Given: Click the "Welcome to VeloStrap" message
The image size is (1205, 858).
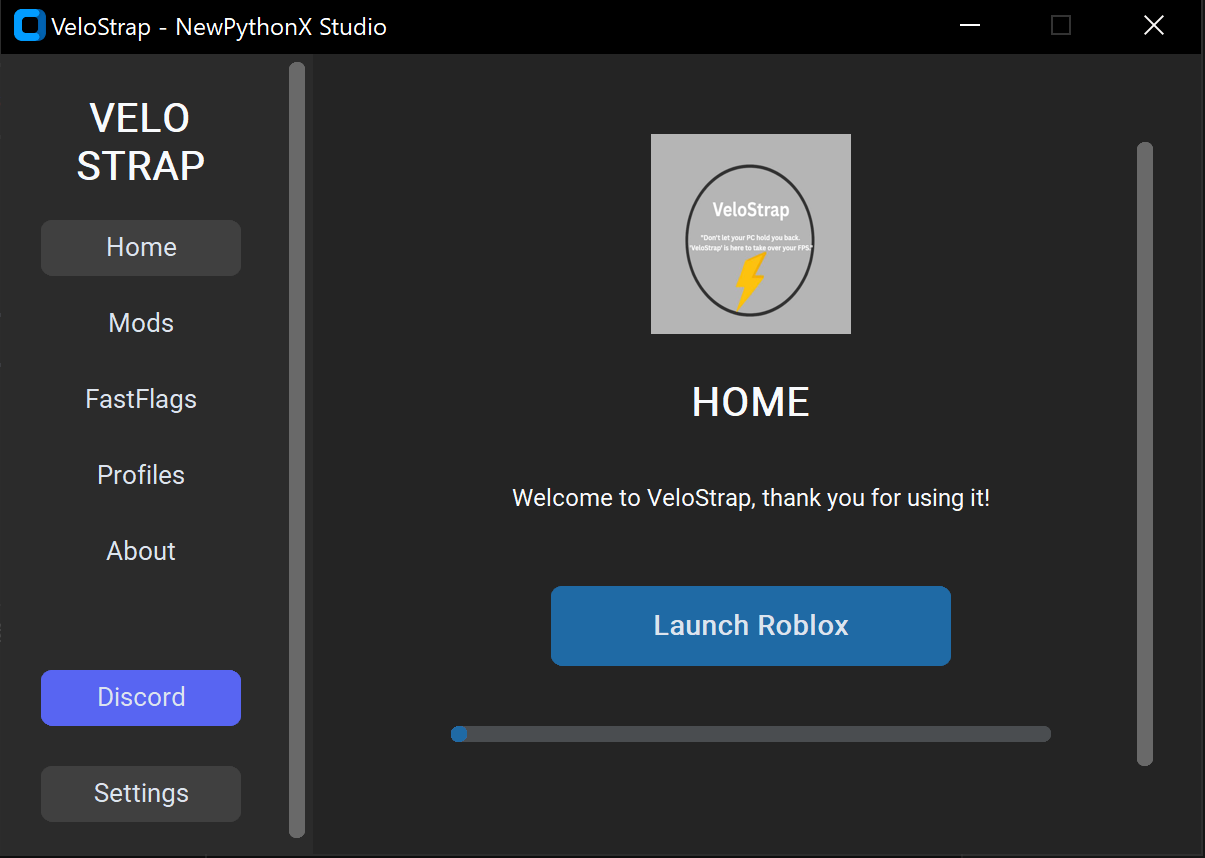Looking at the screenshot, I should [x=751, y=498].
